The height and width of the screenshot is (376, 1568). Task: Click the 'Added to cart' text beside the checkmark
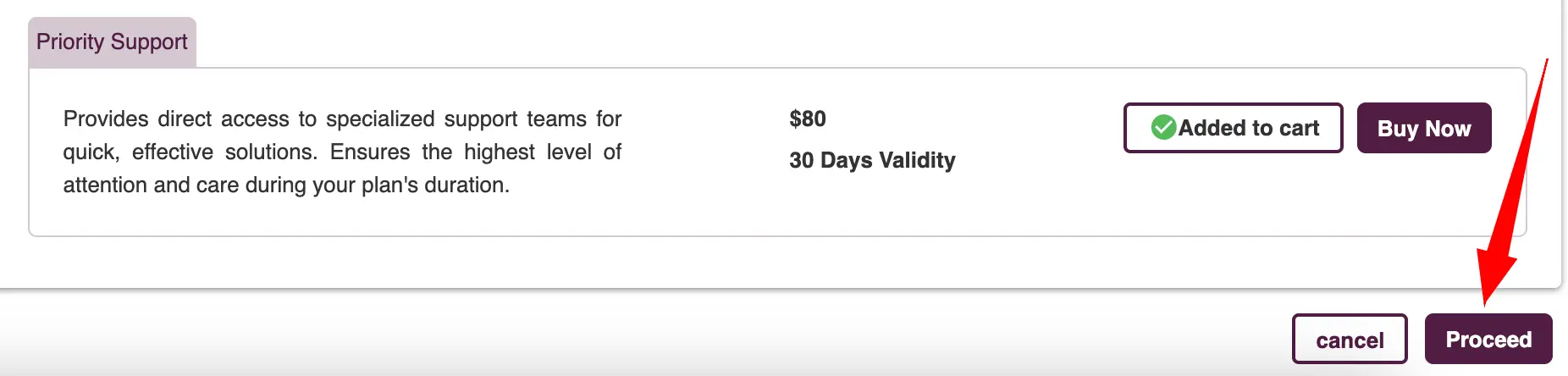pos(1249,128)
